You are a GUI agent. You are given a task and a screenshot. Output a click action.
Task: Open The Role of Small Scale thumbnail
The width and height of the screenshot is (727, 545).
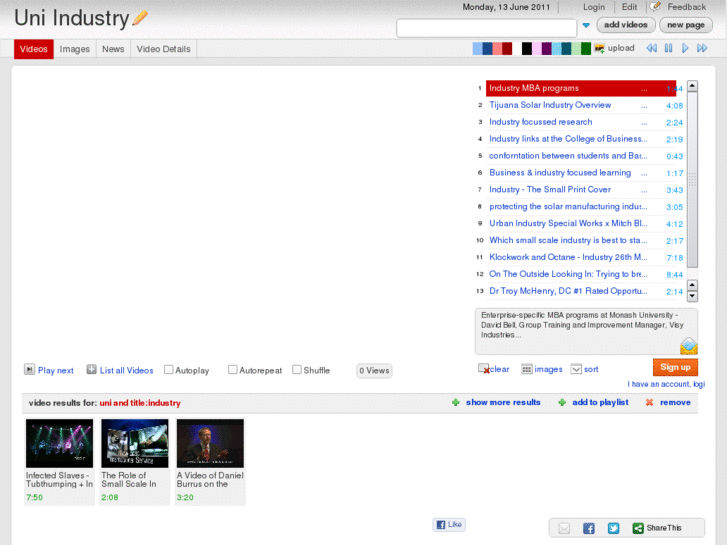(135, 443)
